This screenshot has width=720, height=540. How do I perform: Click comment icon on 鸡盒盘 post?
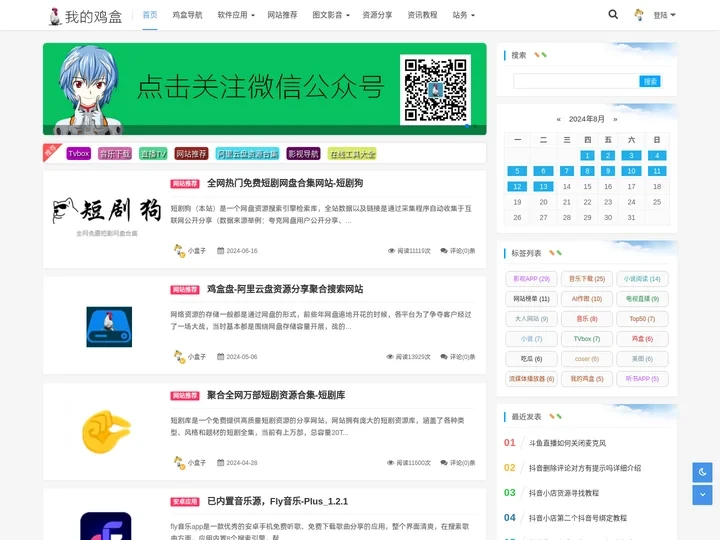(x=444, y=357)
